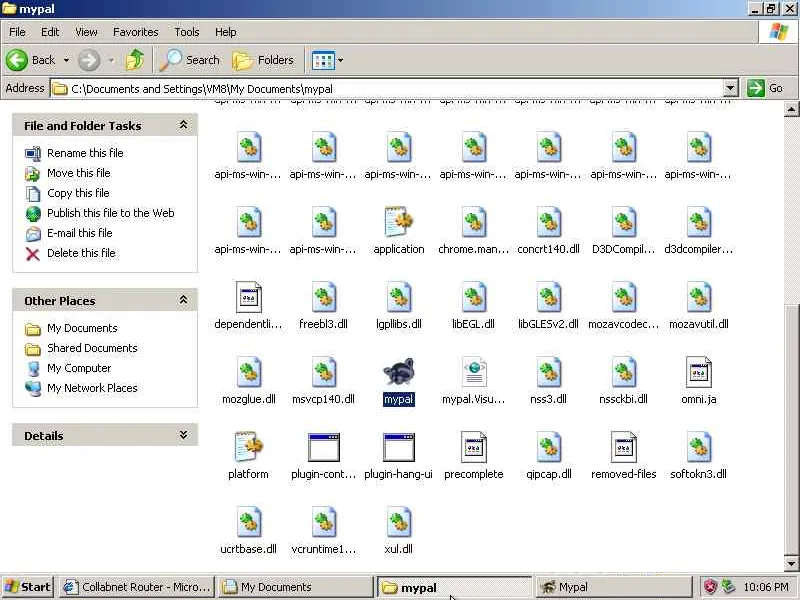The height and width of the screenshot is (600, 800).
Task: Collapse File and Folder Tasks panel
Action: point(183,125)
